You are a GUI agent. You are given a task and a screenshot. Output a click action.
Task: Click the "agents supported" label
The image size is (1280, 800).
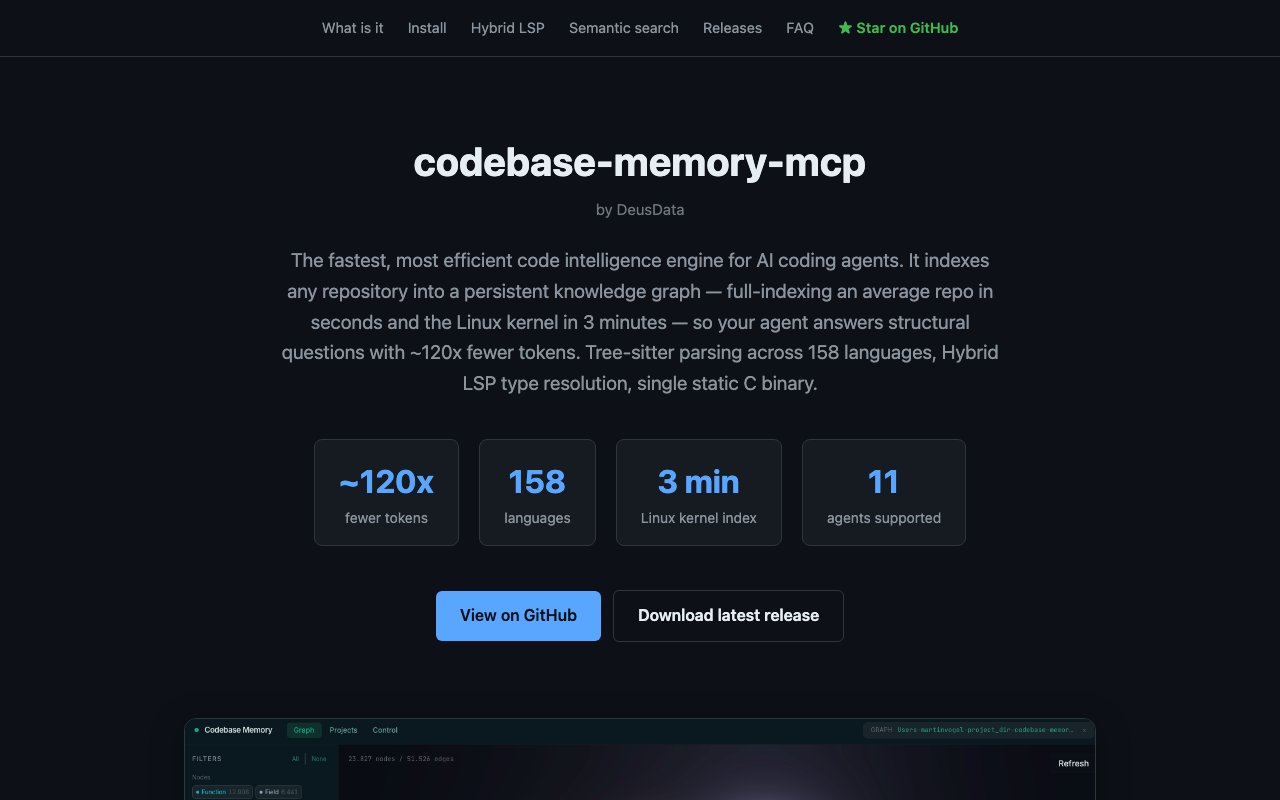pos(884,518)
